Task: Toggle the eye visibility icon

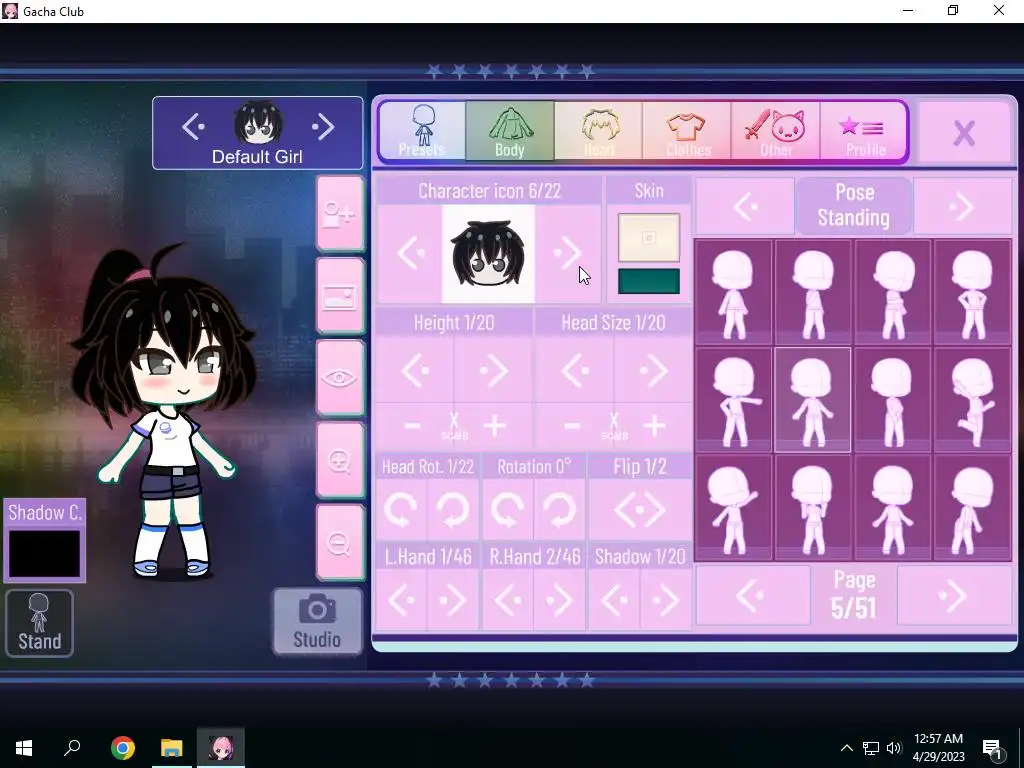Action: tap(340, 378)
